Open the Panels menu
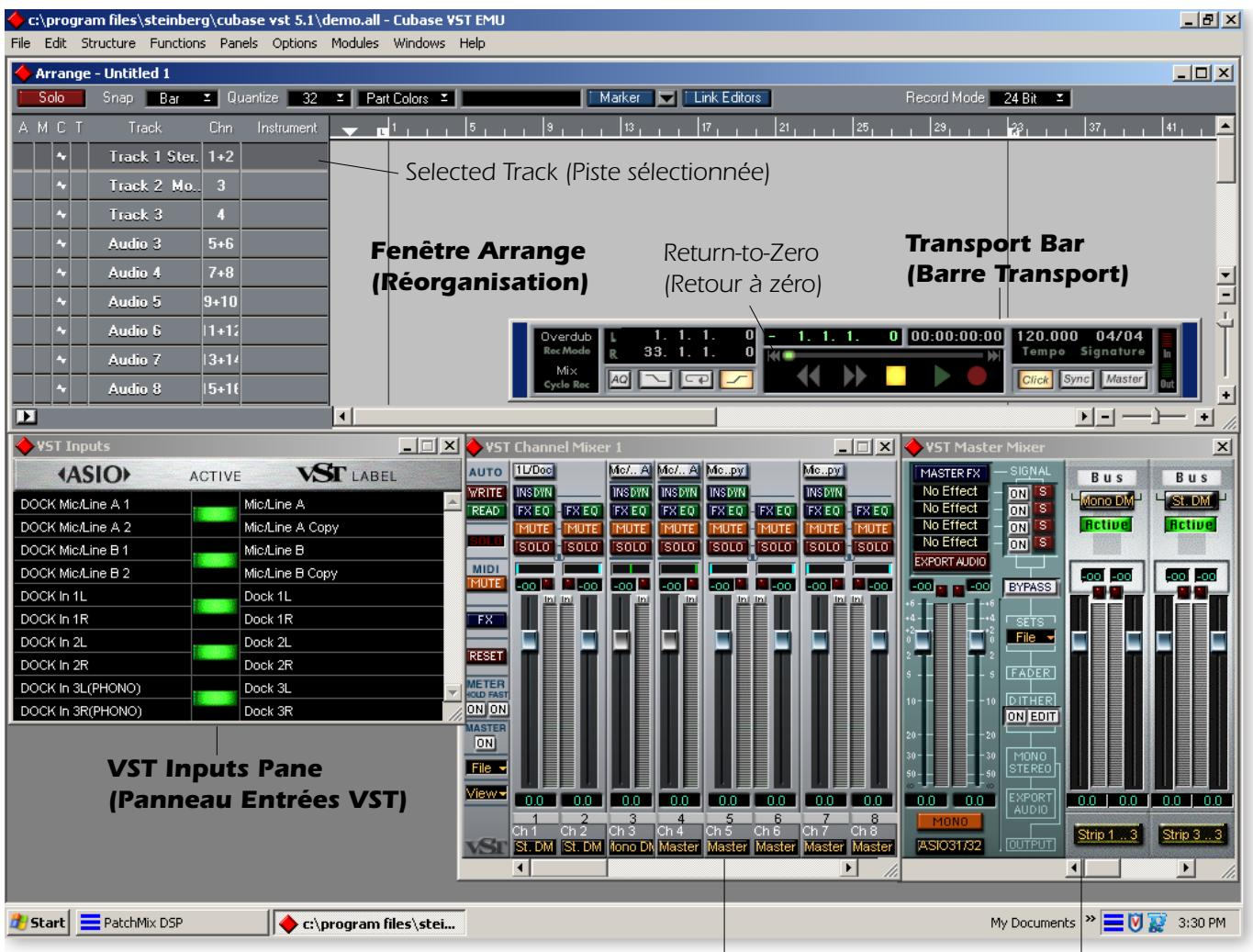The image size is (1253, 952). click(239, 43)
